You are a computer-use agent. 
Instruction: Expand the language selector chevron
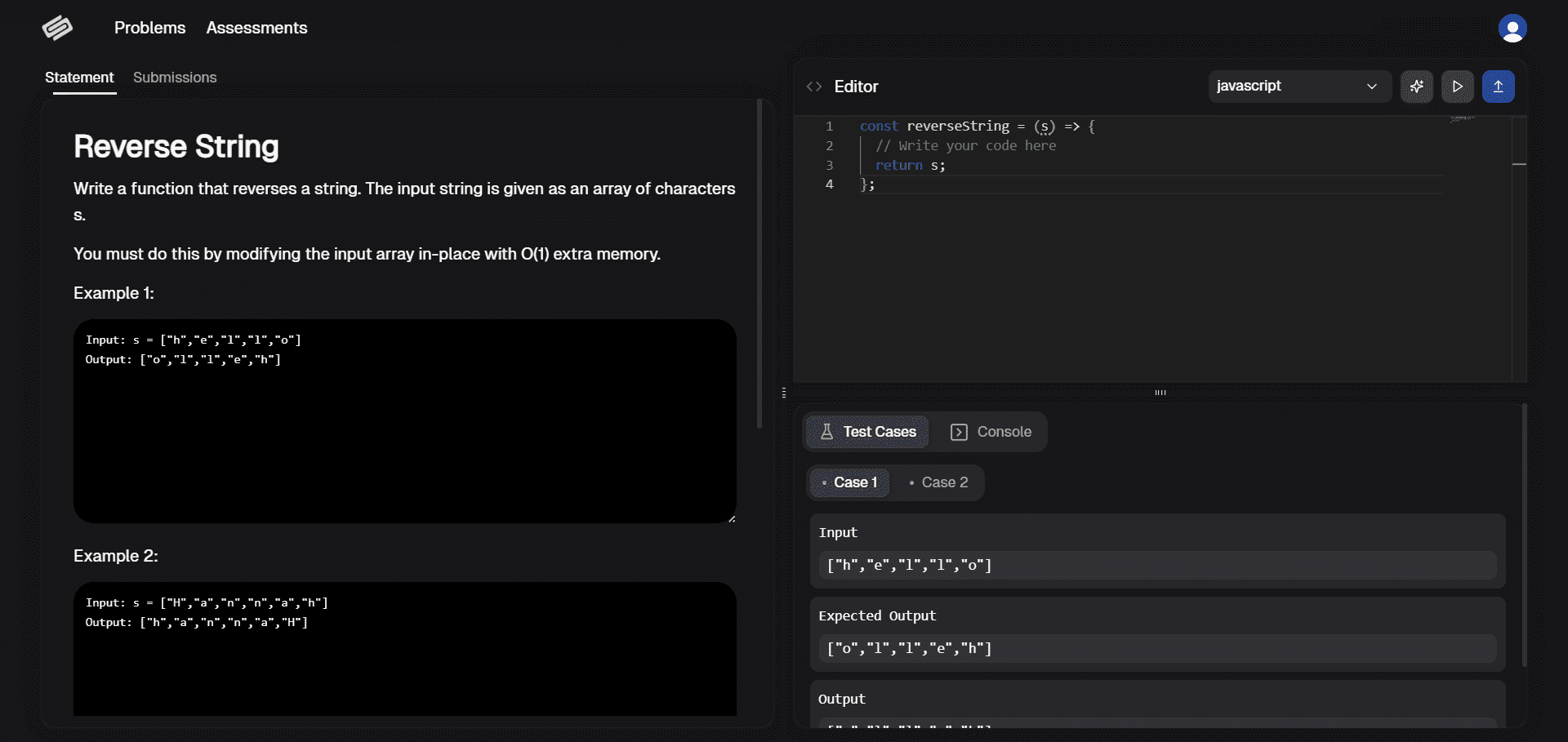pos(1372,87)
